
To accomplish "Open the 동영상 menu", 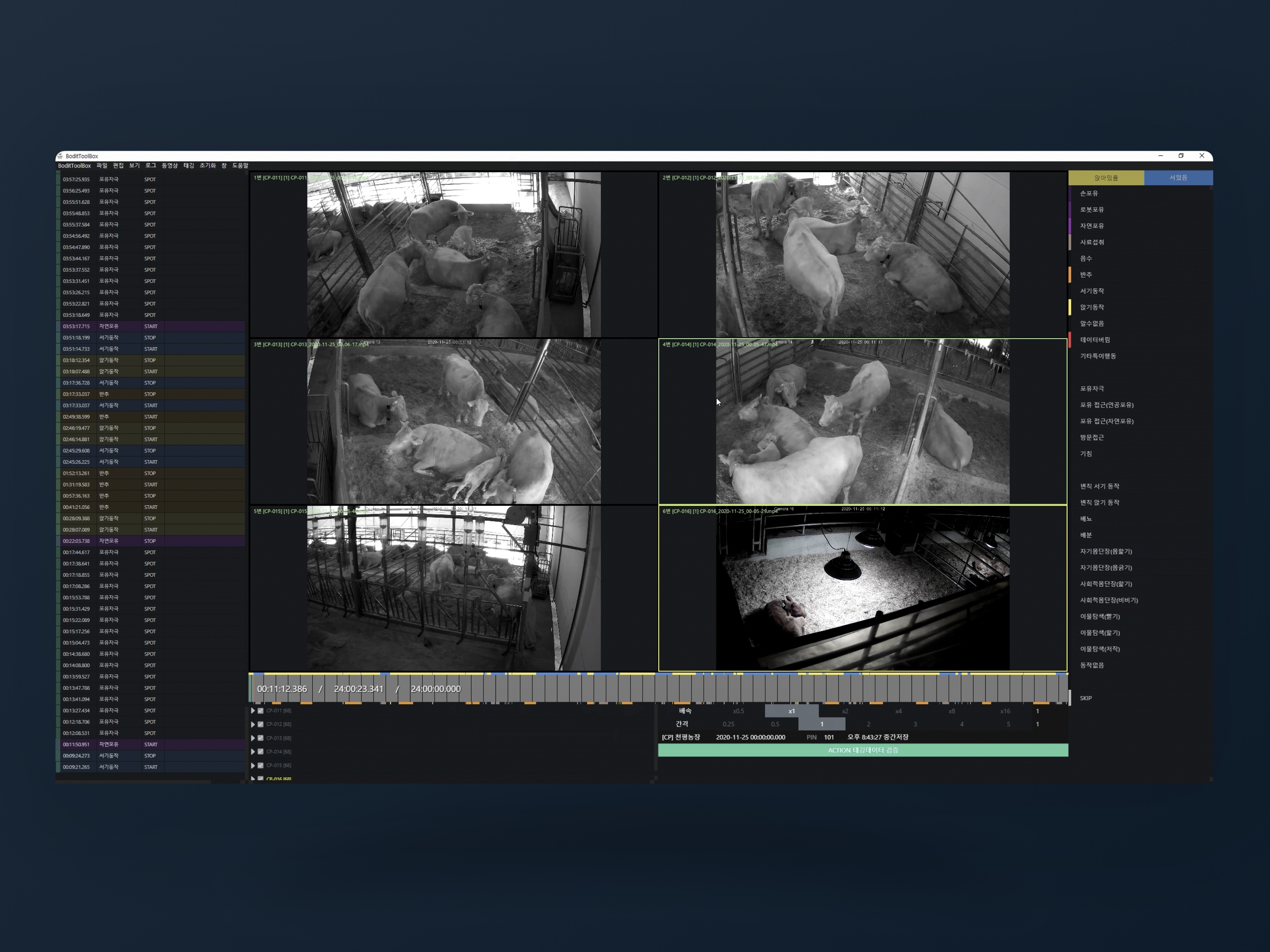I will tap(169, 165).
